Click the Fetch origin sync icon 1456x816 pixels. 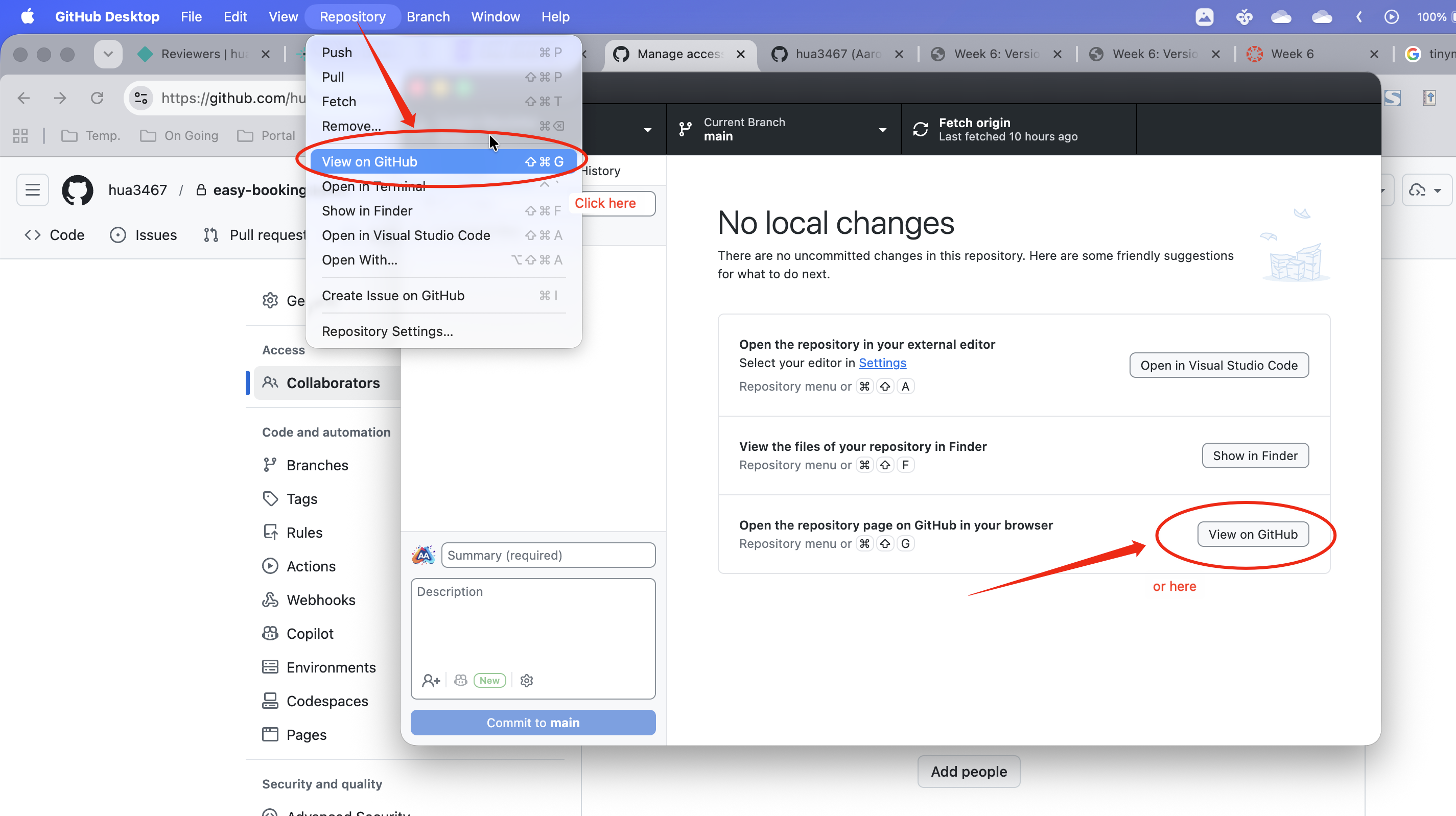pos(920,129)
